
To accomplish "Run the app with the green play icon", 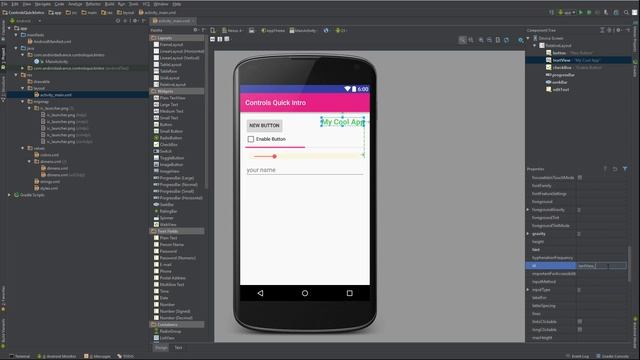I will click(581, 13).
